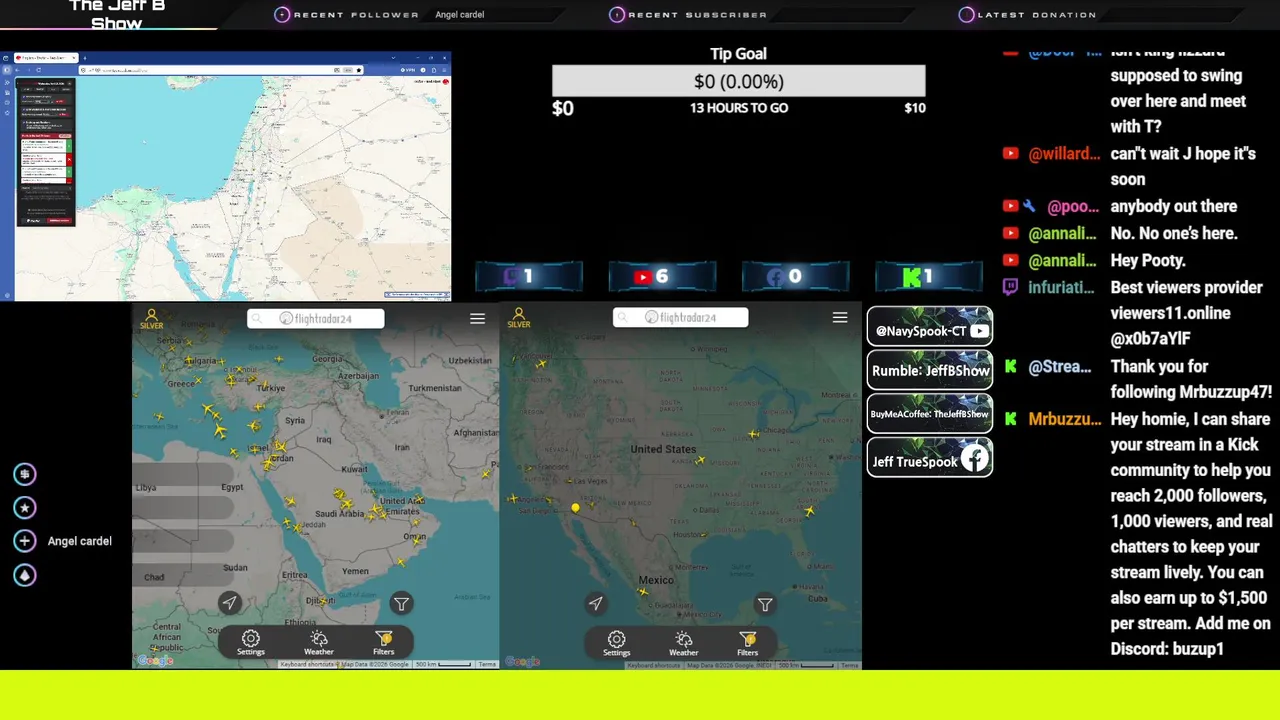Click the plus circle icon beside Angel cardel
This screenshot has width=1280, height=720.
[x=25, y=541]
